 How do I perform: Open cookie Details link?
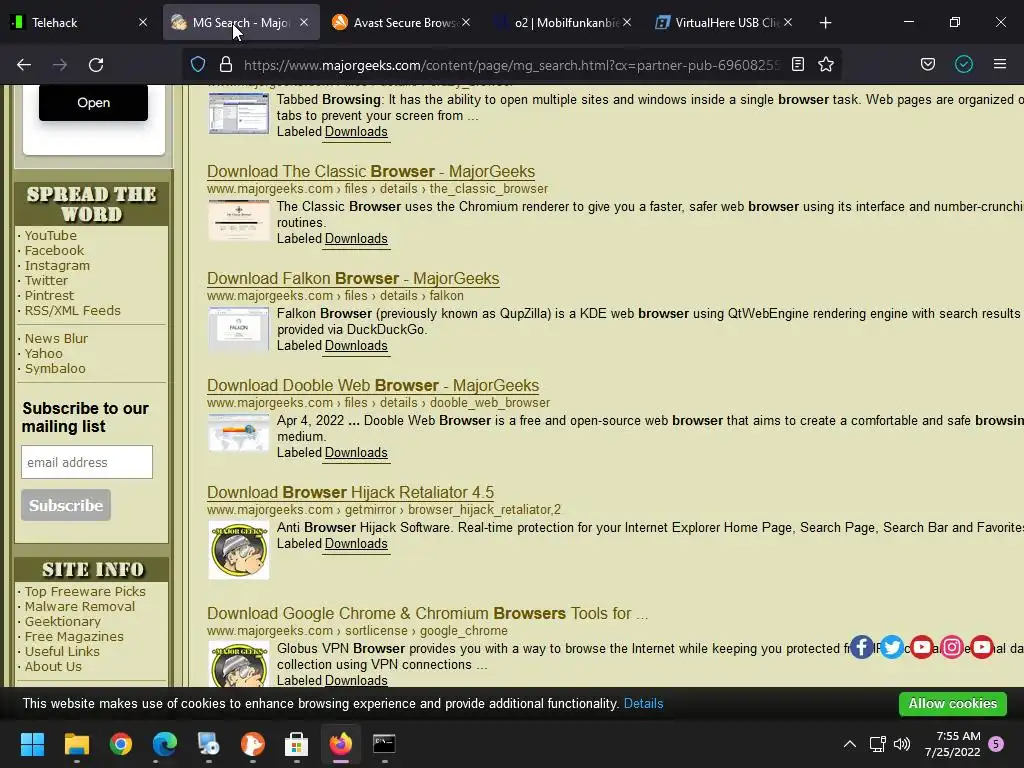click(x=643, y=703)
